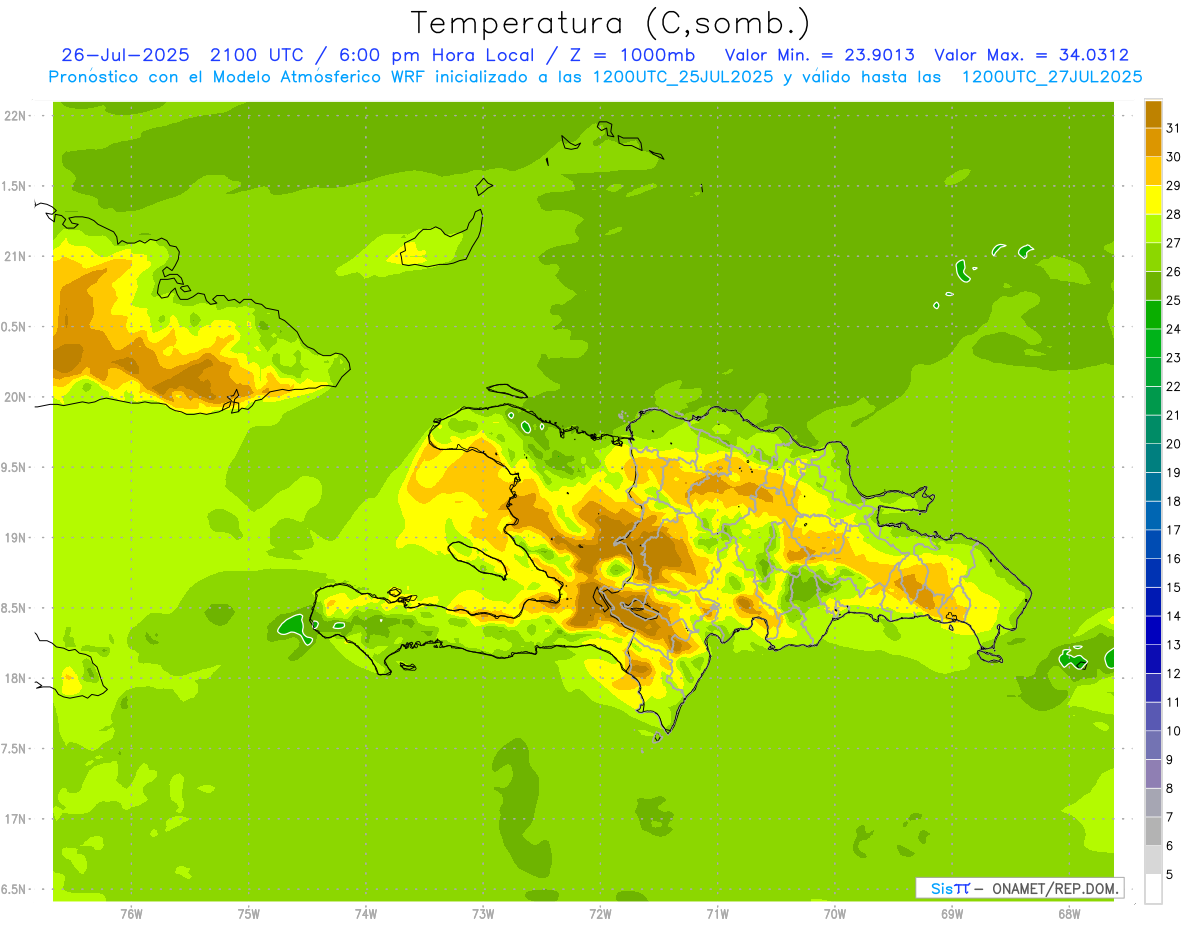Click the '74W' longitude label
Screen dimensions: 1200x927
[366, 913]
